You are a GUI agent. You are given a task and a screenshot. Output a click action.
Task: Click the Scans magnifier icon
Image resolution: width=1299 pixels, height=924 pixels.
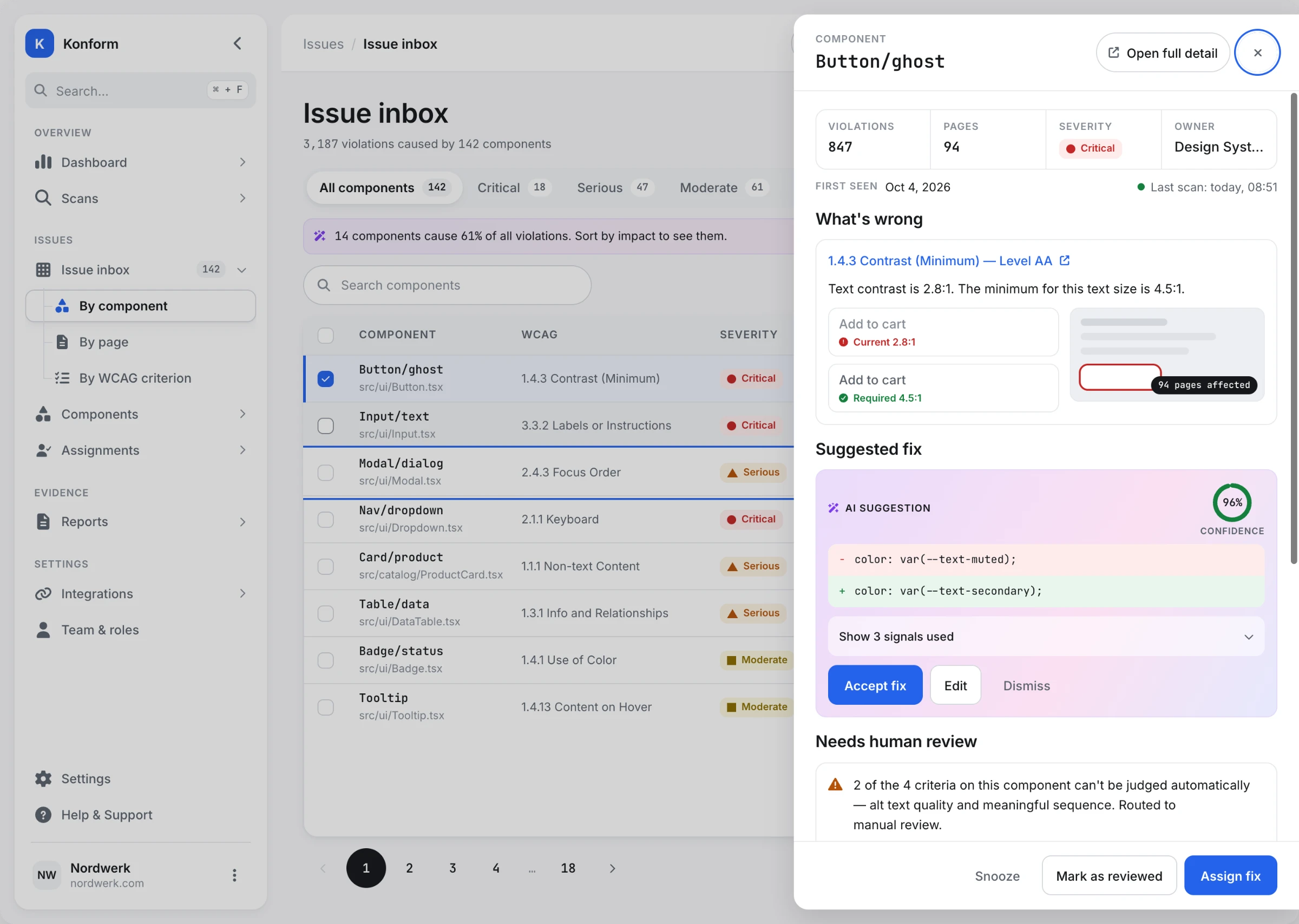pos(43,198)
